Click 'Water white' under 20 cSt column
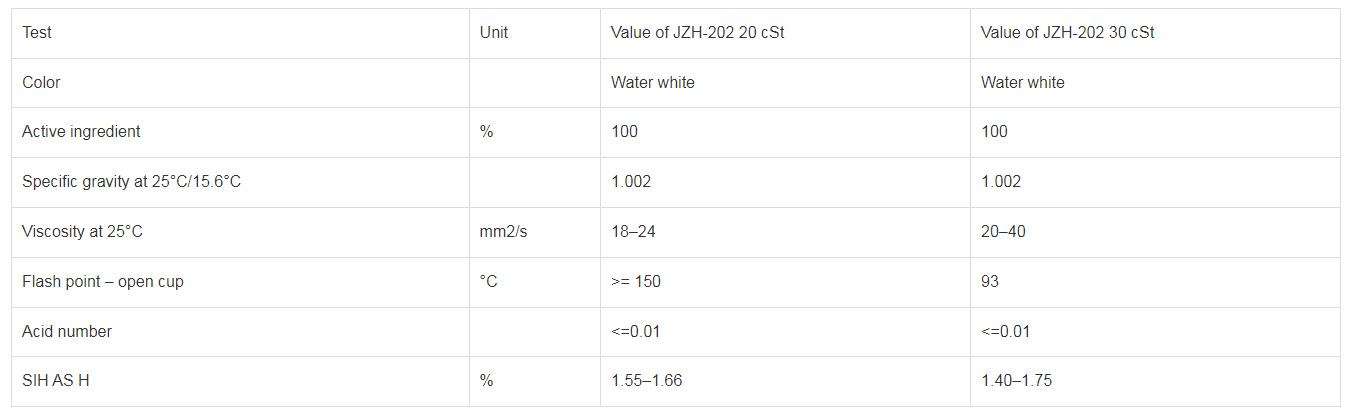Screen dimensions: 1354x414 pyautogui.click(x=653, y=83)
